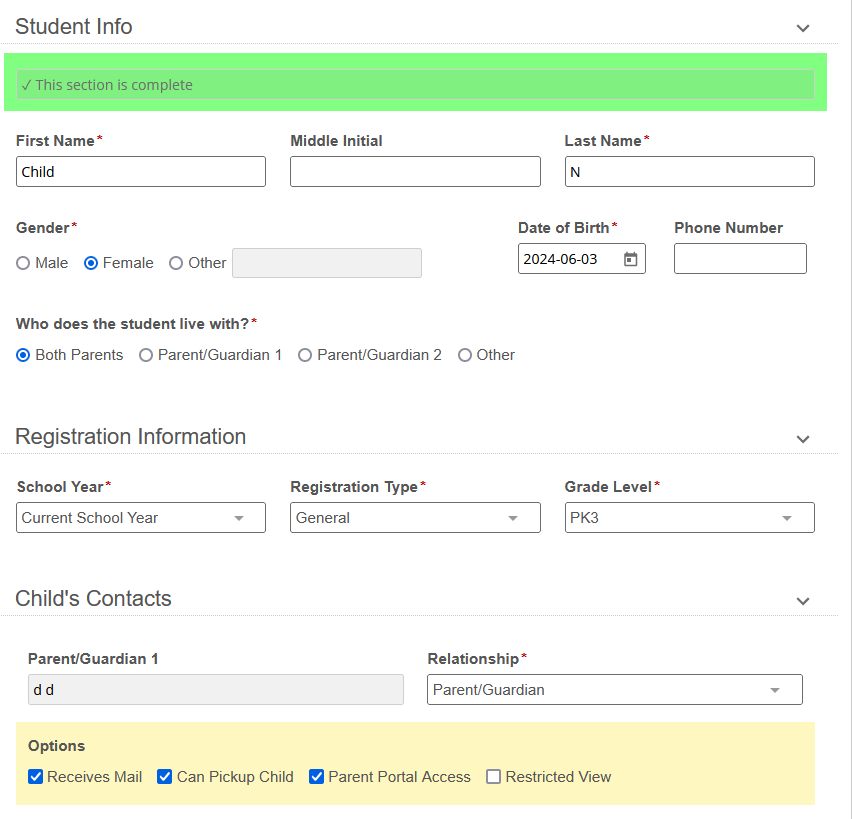Viewport: 854px width, 819px height.
Task: Open the Relationship dropdown
Action: [614, 690]
